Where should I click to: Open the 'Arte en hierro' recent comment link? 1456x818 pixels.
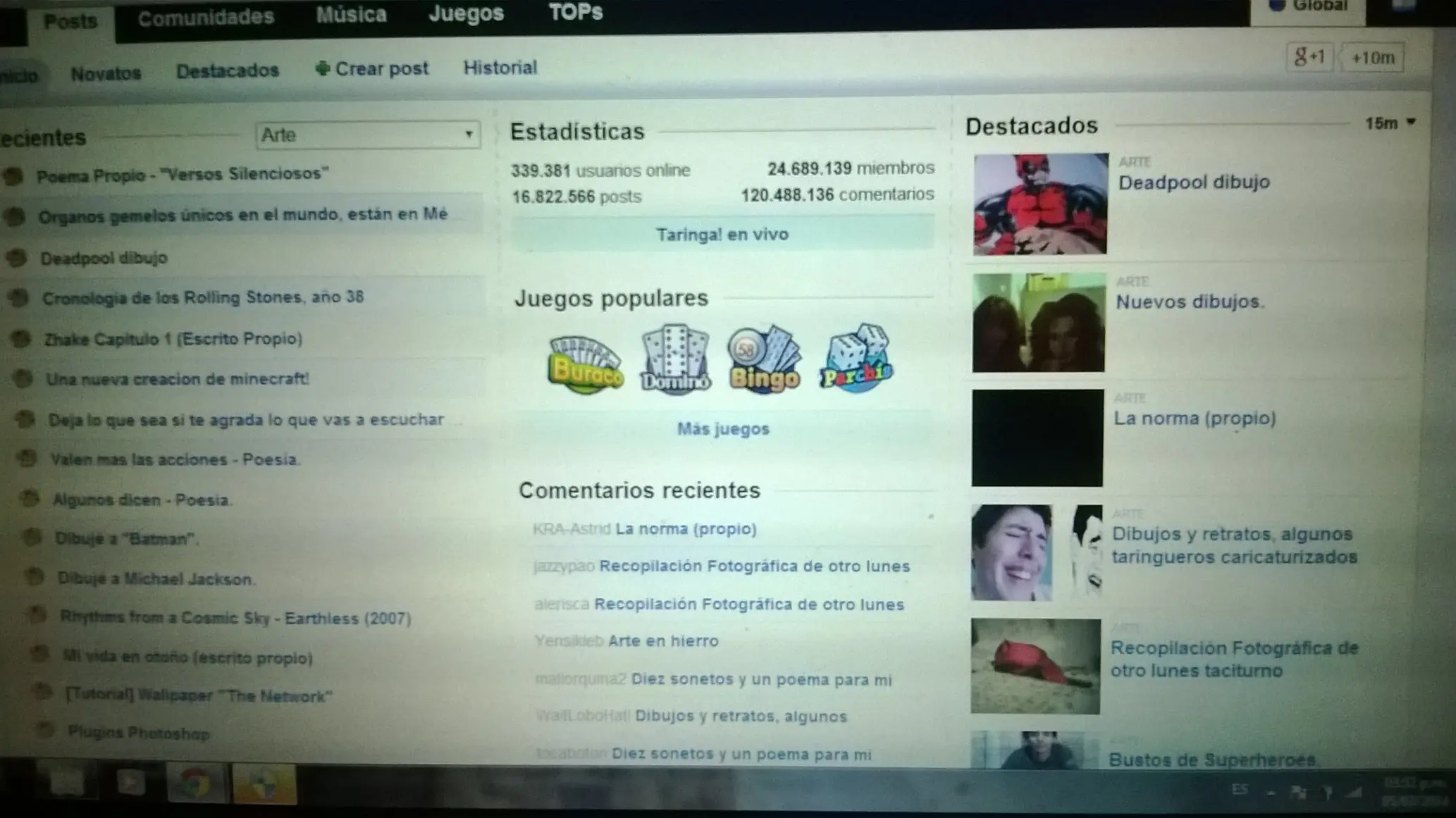coord(663,640)
